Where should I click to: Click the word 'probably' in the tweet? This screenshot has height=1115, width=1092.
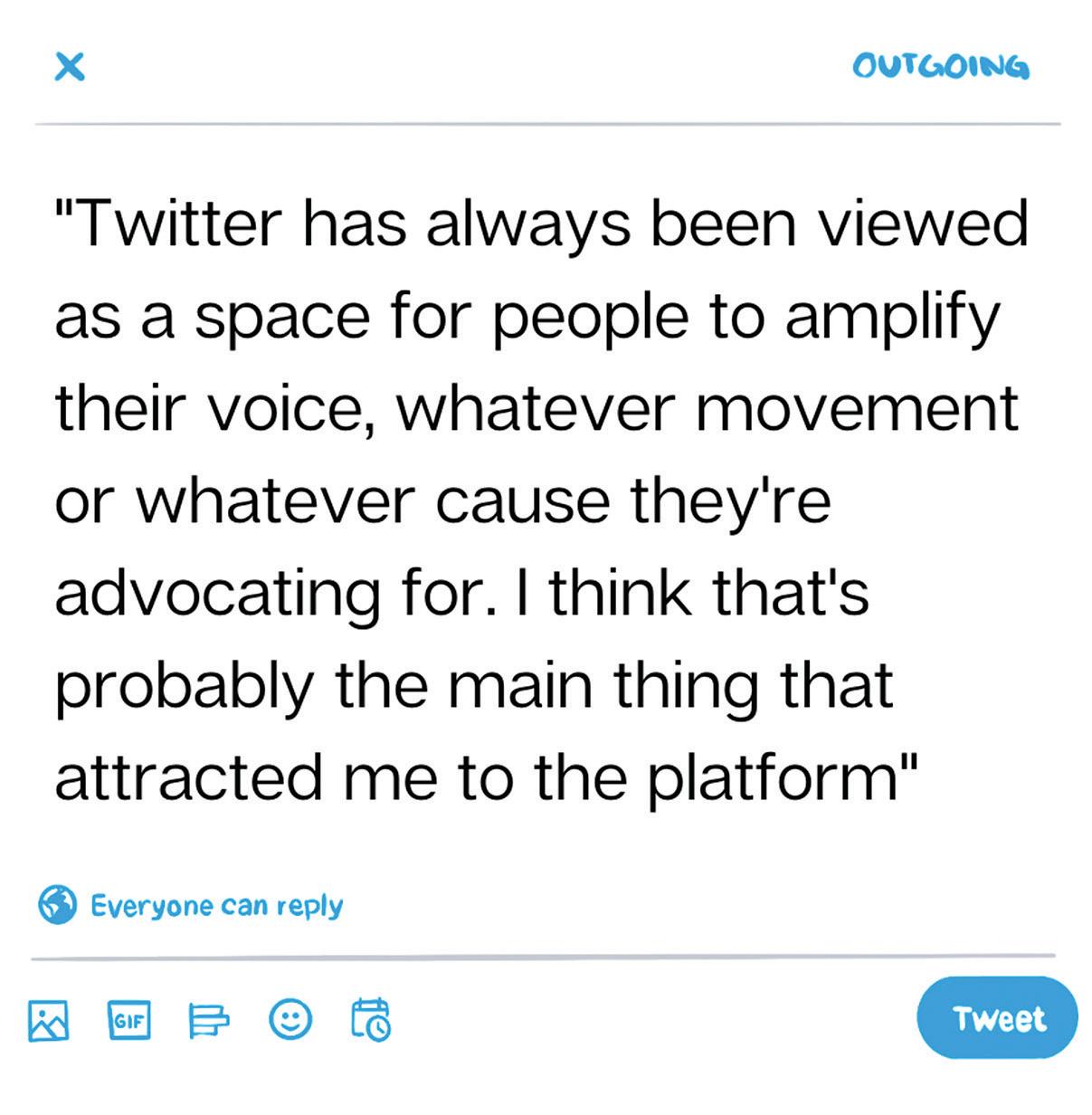pos(183,686)
